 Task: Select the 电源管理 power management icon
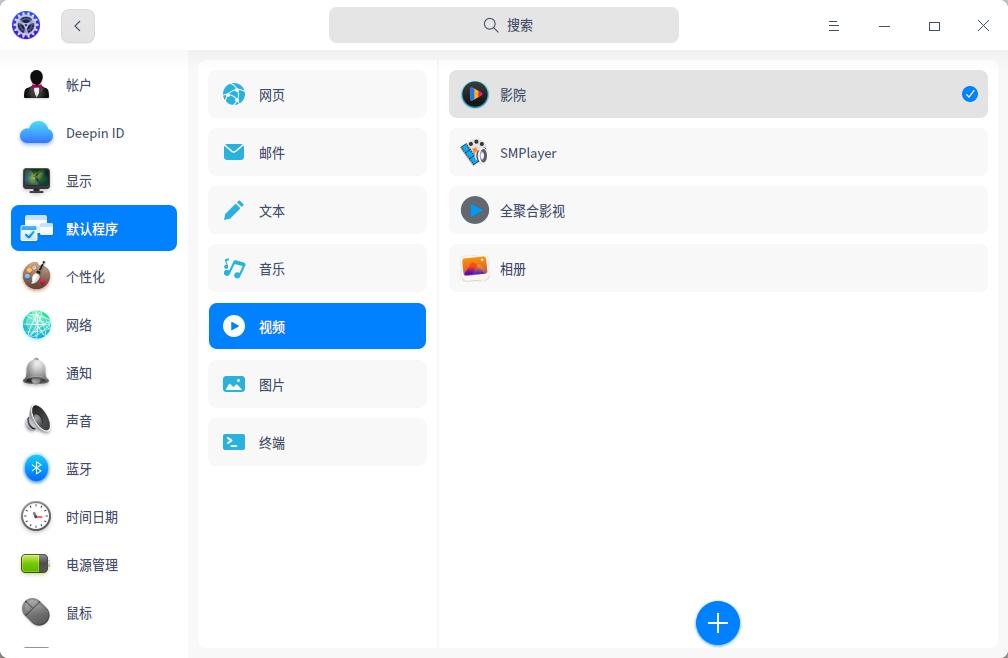[x=36, y=565]
